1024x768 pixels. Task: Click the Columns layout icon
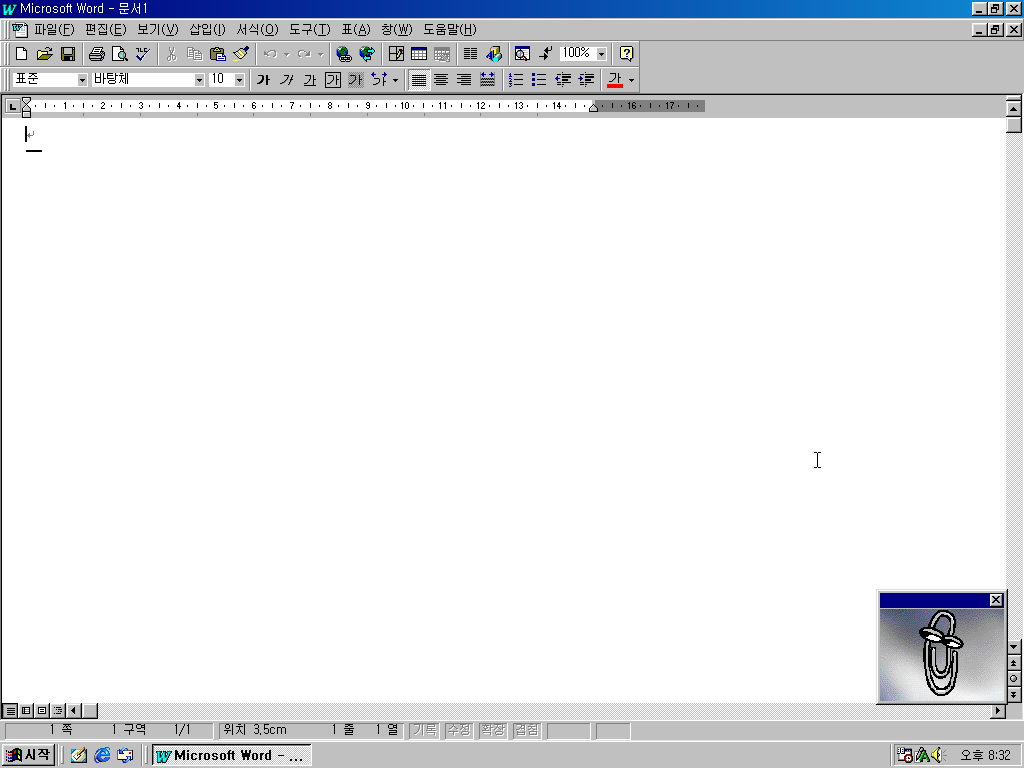(470, 54)
